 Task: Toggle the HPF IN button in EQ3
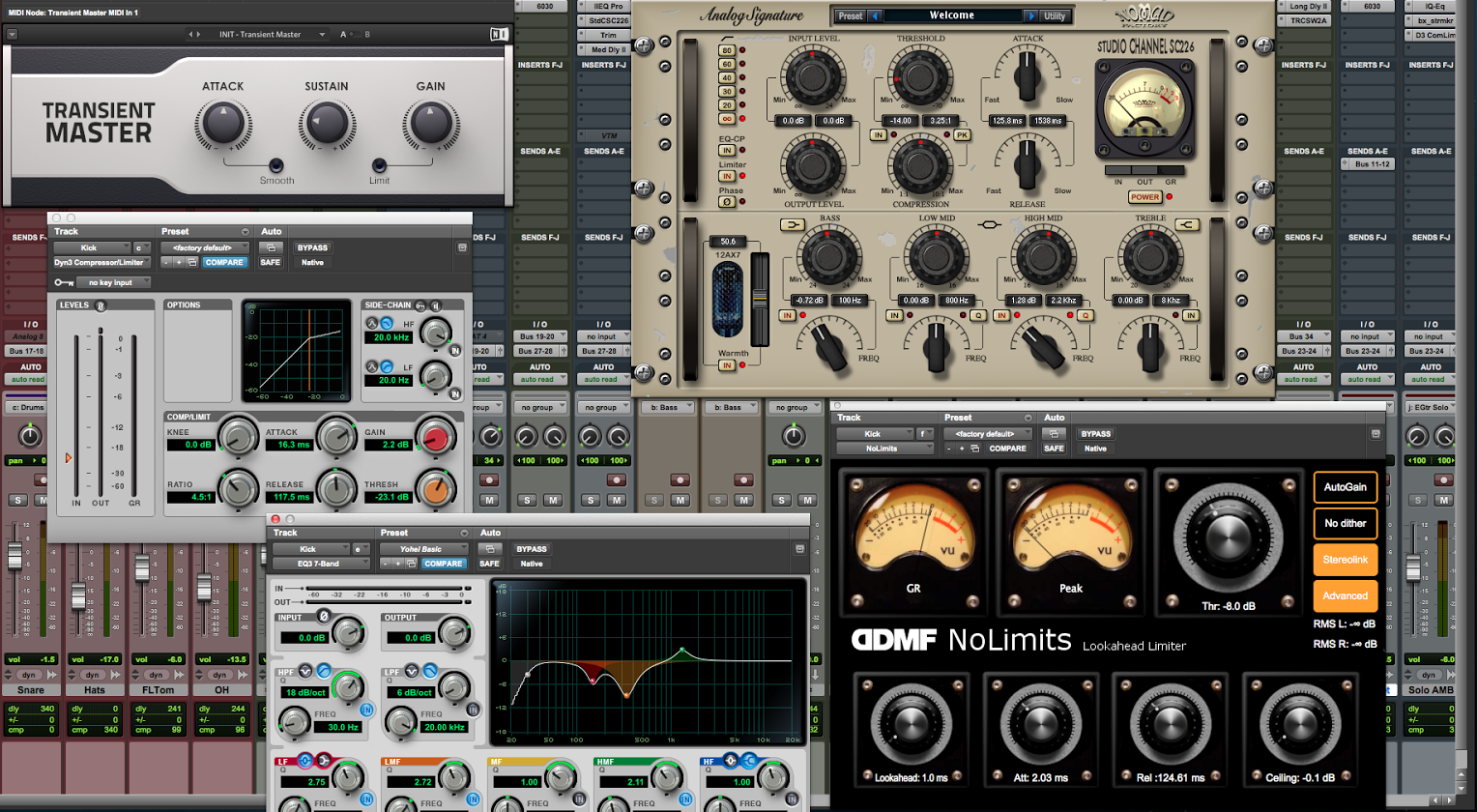[367, 710]
